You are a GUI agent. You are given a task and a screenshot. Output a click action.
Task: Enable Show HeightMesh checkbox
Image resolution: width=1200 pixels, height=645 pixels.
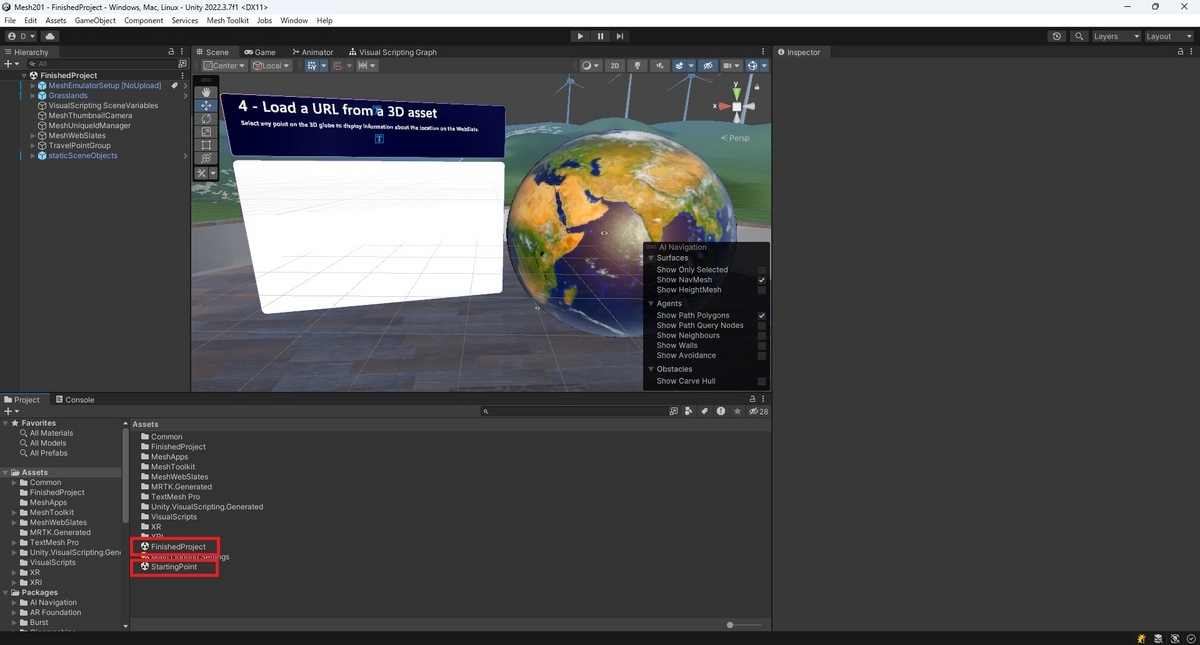tap(762, 290)
